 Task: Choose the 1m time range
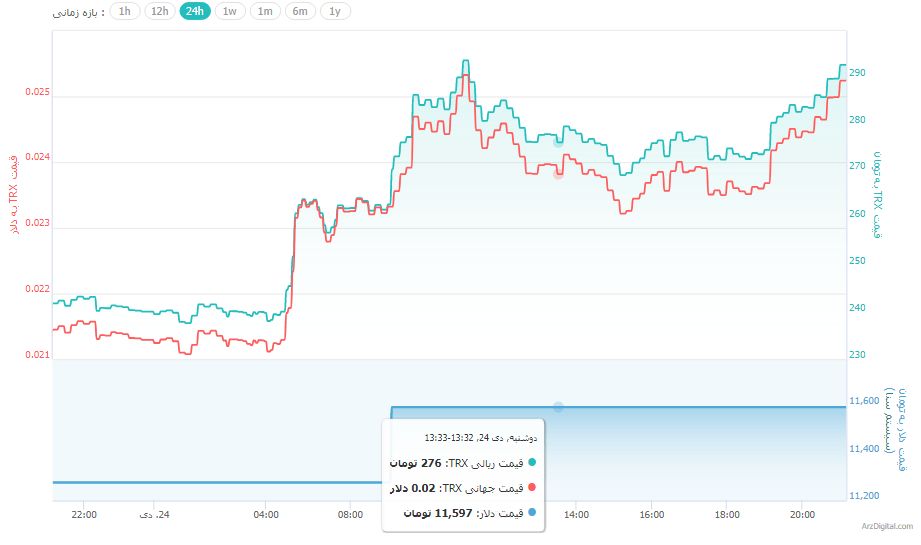(265, 12)
